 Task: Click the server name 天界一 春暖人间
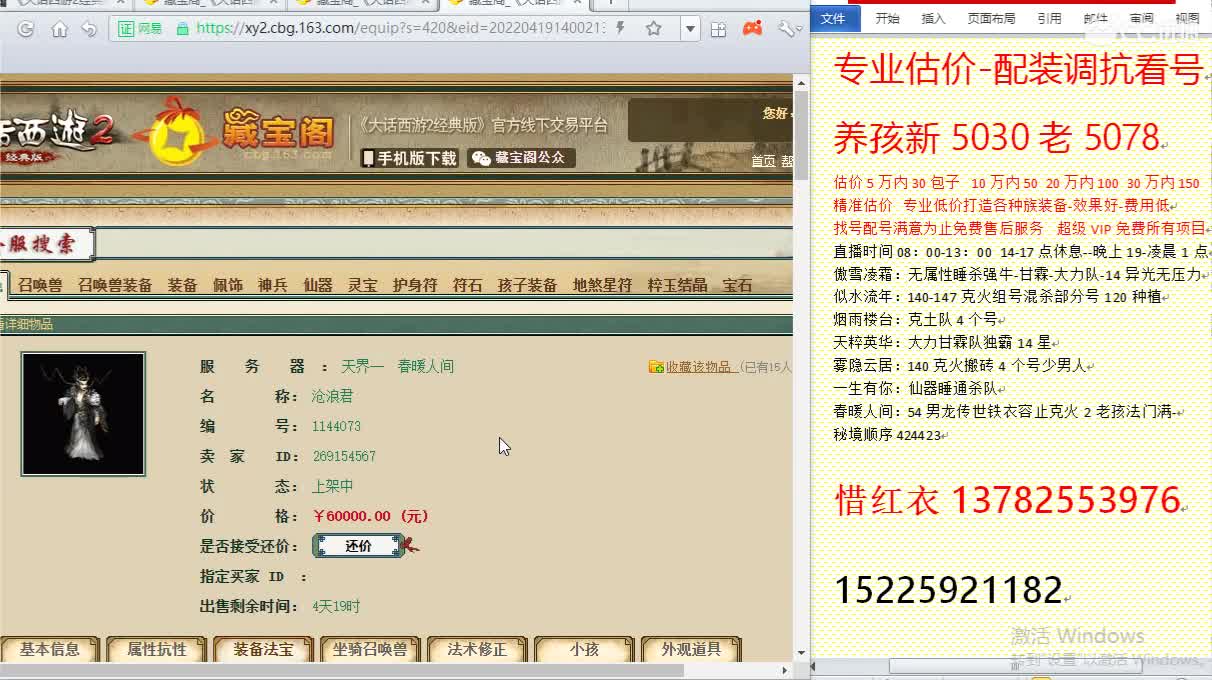(397, 366)
